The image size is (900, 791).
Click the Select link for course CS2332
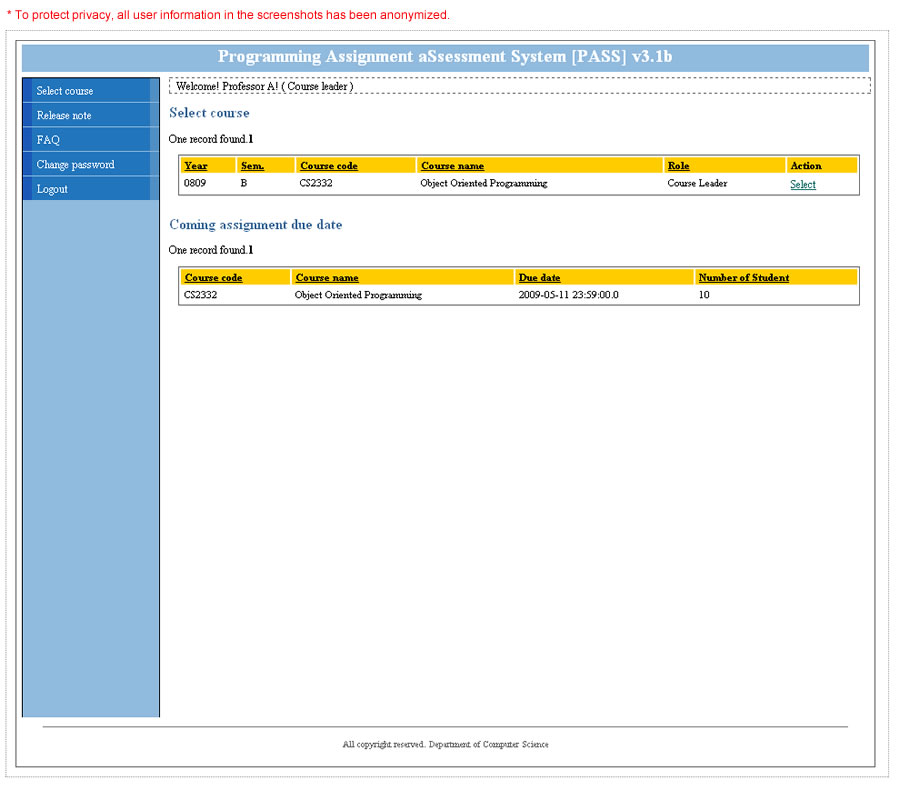(x=802, y=184)
